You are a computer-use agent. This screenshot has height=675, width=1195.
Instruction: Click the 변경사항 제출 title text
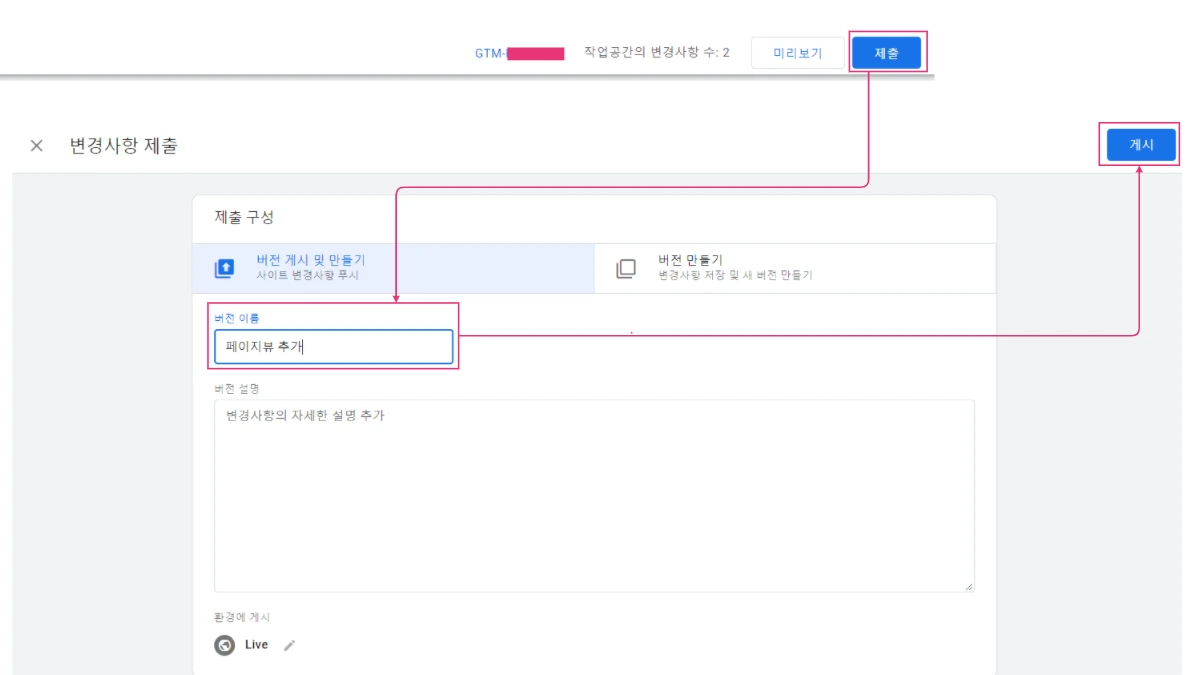point(123,146)
